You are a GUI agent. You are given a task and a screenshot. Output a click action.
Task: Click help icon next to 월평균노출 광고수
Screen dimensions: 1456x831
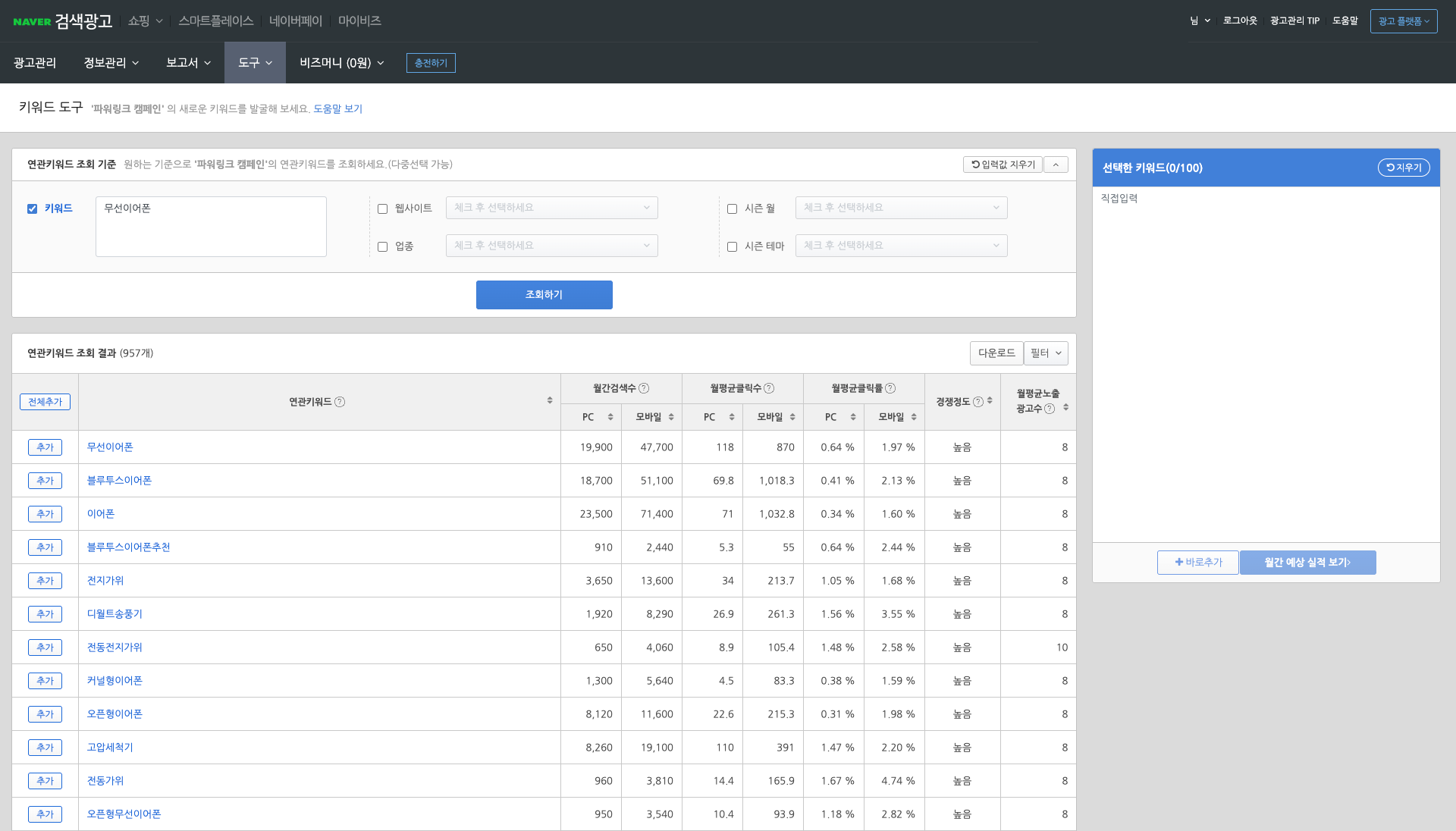1050,409
